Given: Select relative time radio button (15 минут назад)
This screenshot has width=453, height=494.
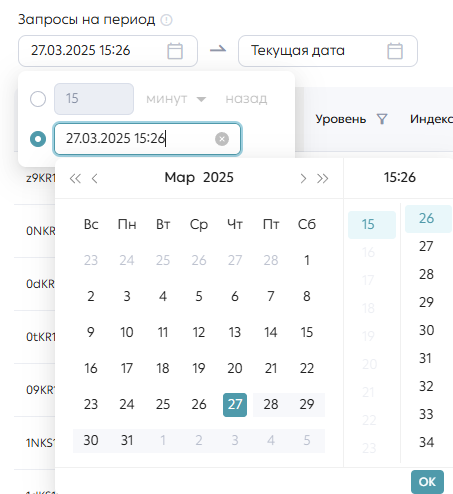Looking at the screenshot, I should point(38,99).
